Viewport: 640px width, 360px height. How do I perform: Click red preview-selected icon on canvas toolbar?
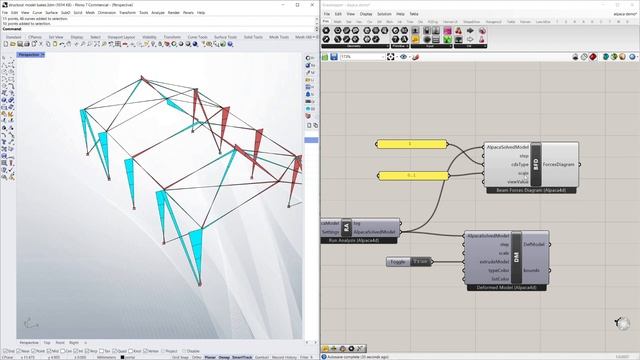point(593,57)
